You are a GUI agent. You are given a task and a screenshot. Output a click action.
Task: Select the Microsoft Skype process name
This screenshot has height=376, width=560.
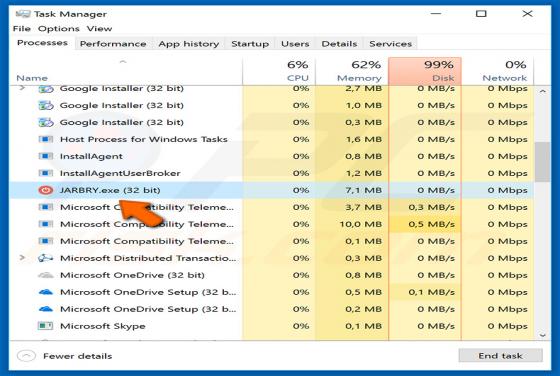(103, 326)
